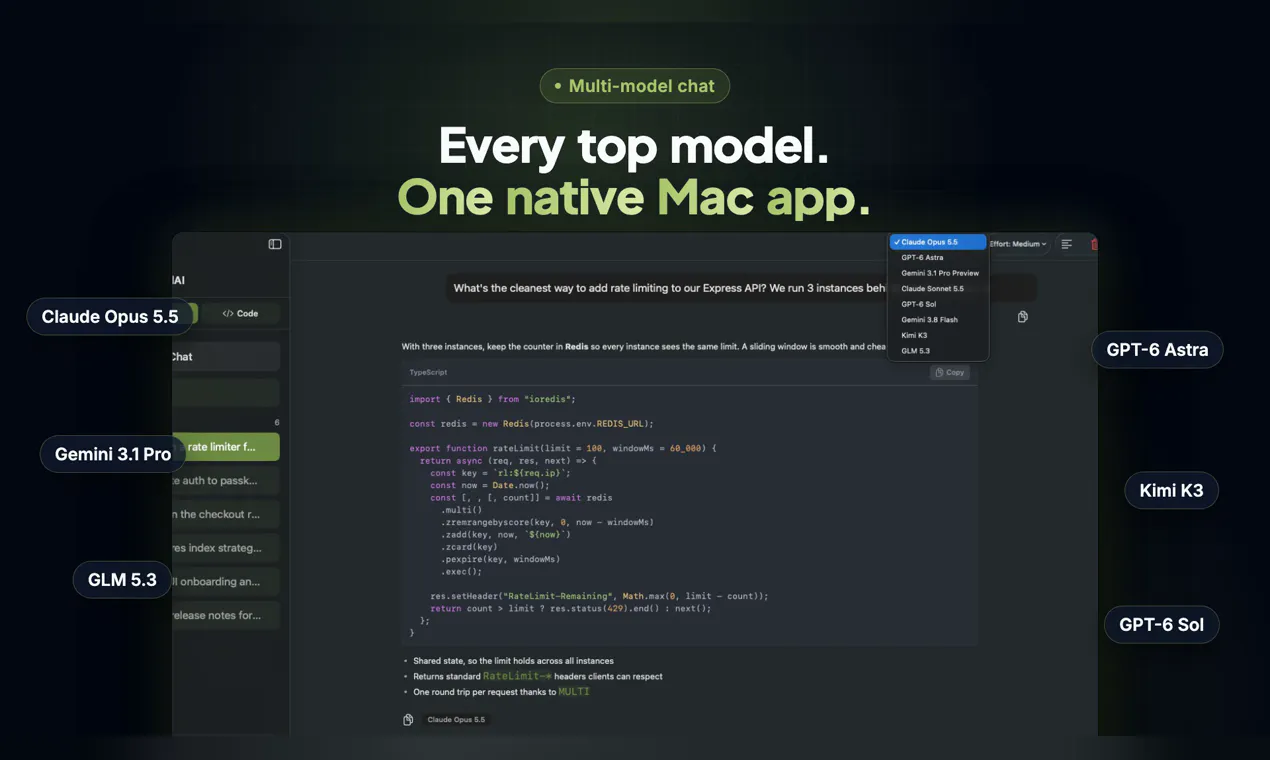Open the onboarding an... conversation

point(226,582)
